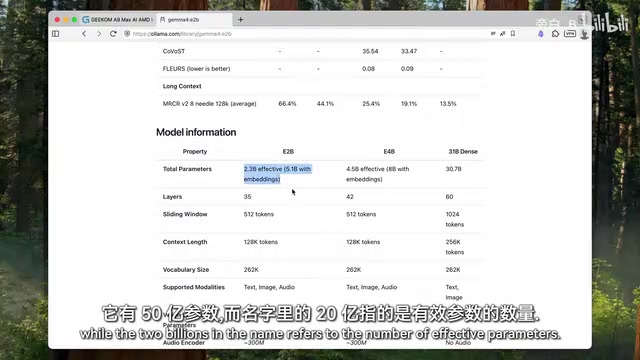Click the 'FLEURS (lower is better)' label
This screenshot has height=360, width=640.
tap(196, 69)
